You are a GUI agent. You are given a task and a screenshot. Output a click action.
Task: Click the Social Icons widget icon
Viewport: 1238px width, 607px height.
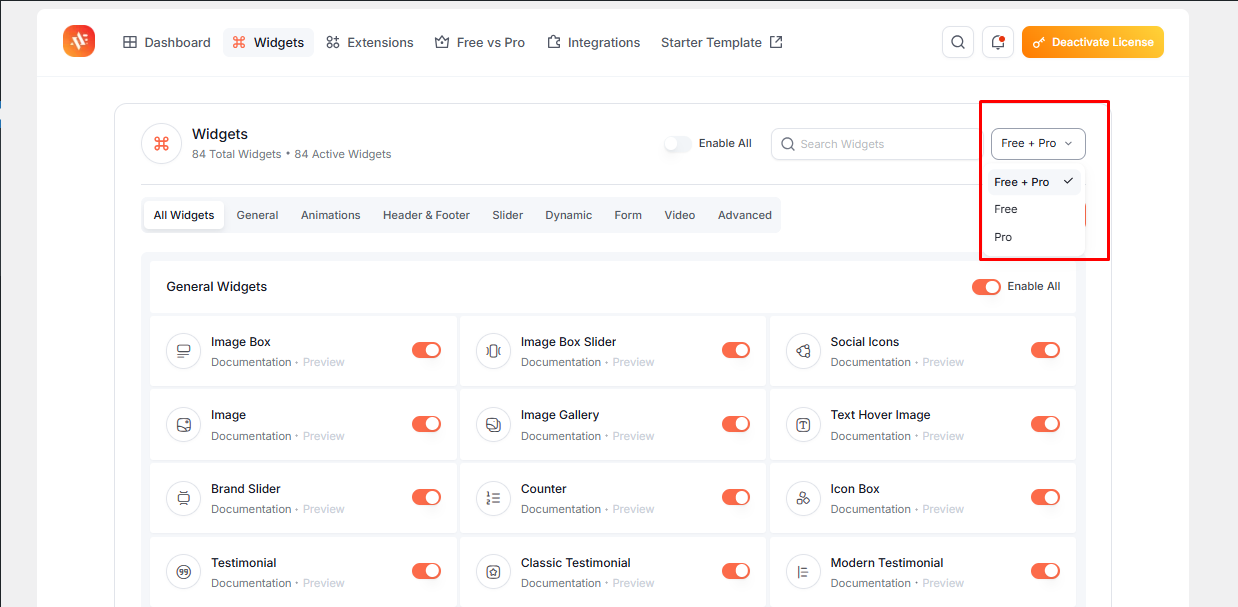pos(803,351)
